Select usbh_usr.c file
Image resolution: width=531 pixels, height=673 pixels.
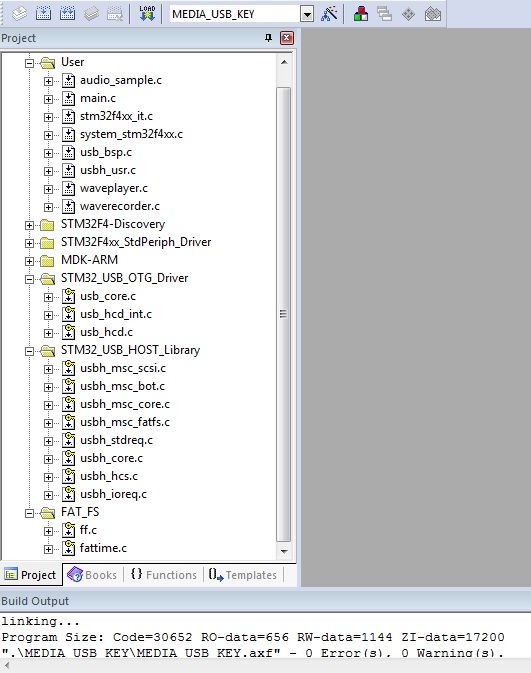coord(108,170)
